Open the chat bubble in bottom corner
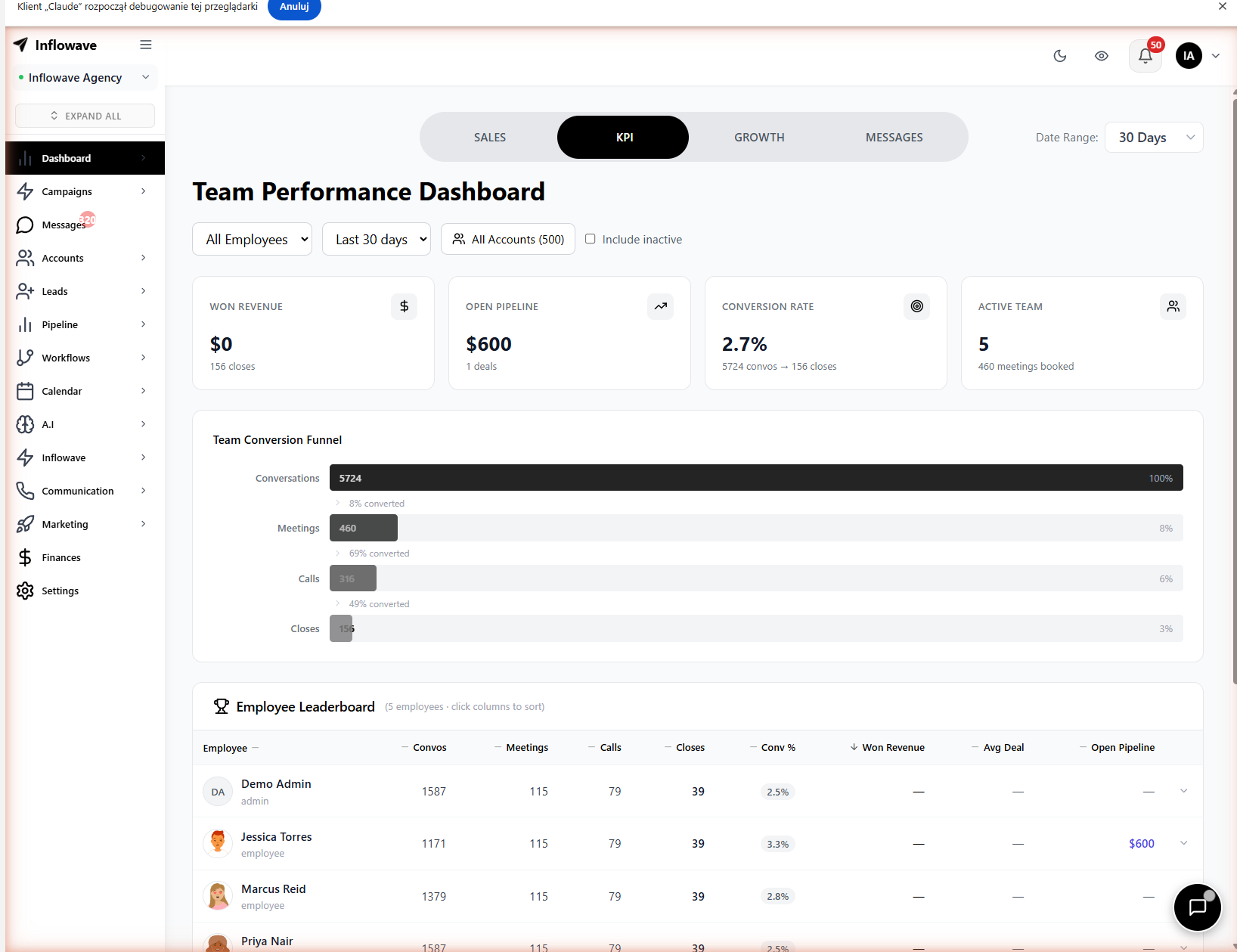 click(x=1197, y=907)
